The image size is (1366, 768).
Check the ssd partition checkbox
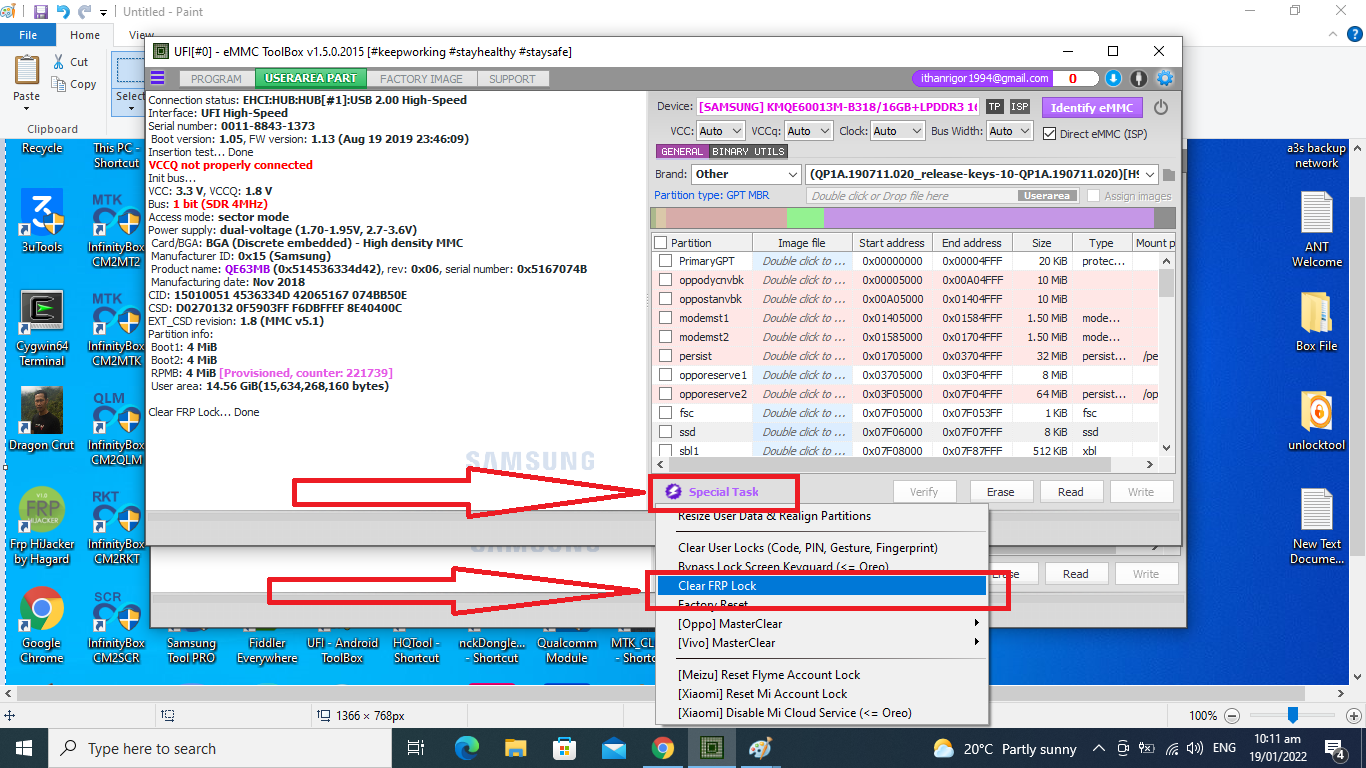665,432
